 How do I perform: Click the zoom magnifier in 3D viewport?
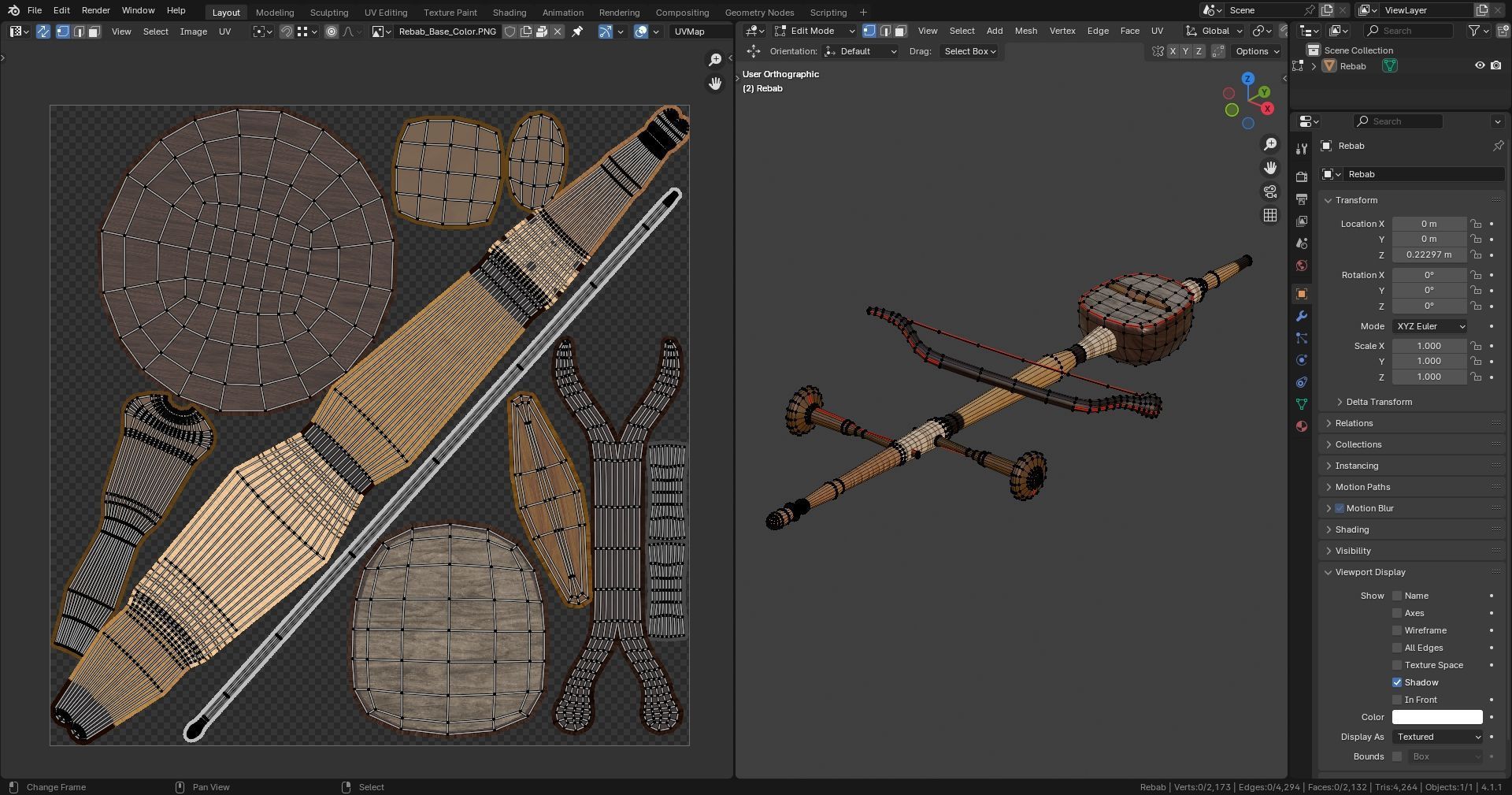1270,144
